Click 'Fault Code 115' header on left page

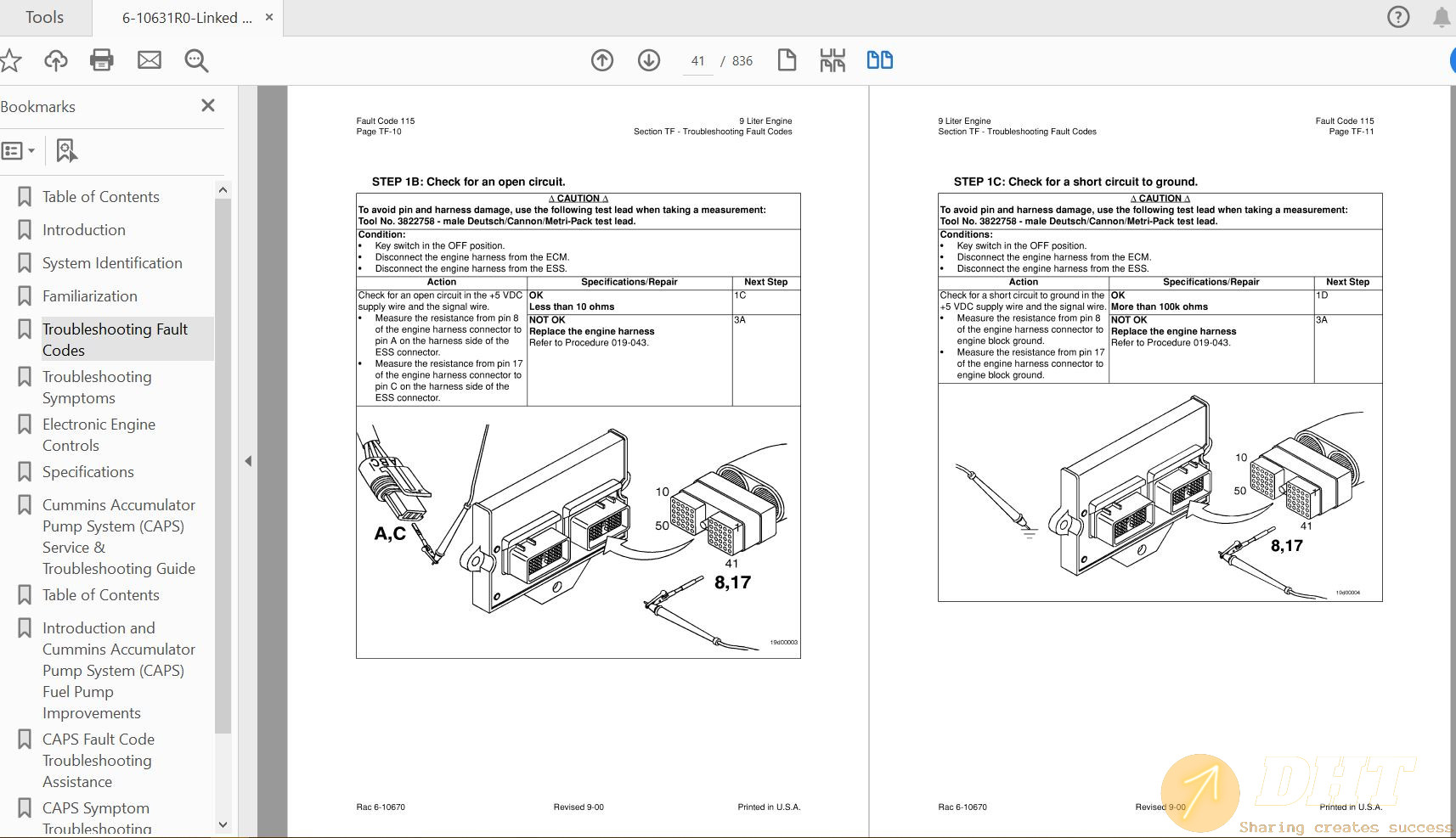(386, 121)
